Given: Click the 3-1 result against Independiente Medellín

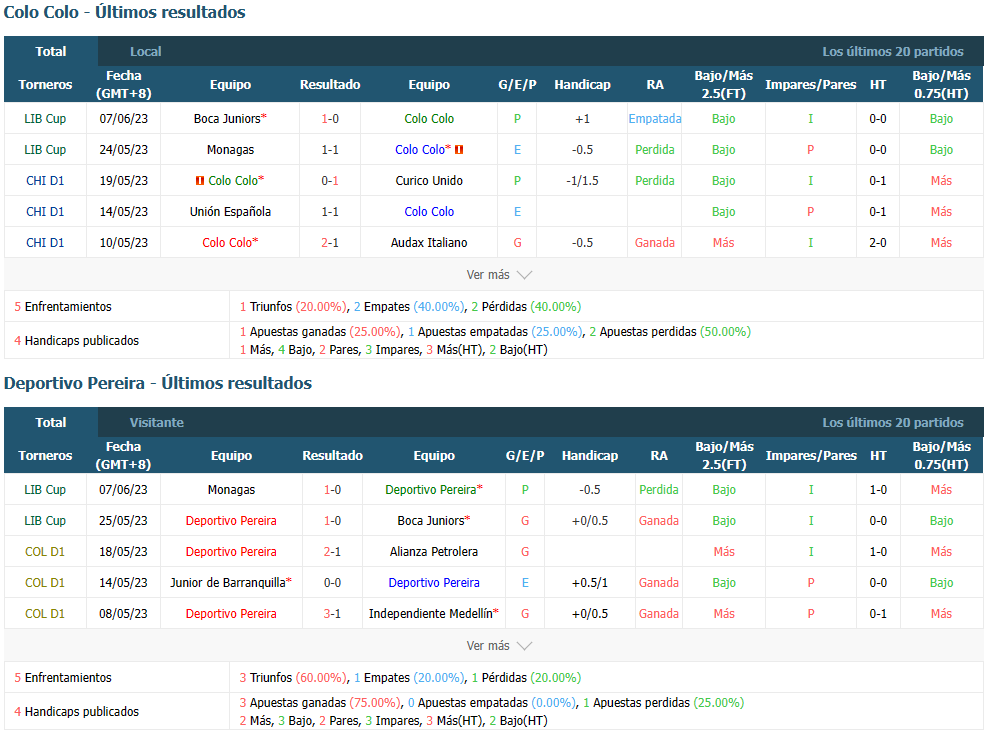Looking at the screenshot, I should coord(333,613).
